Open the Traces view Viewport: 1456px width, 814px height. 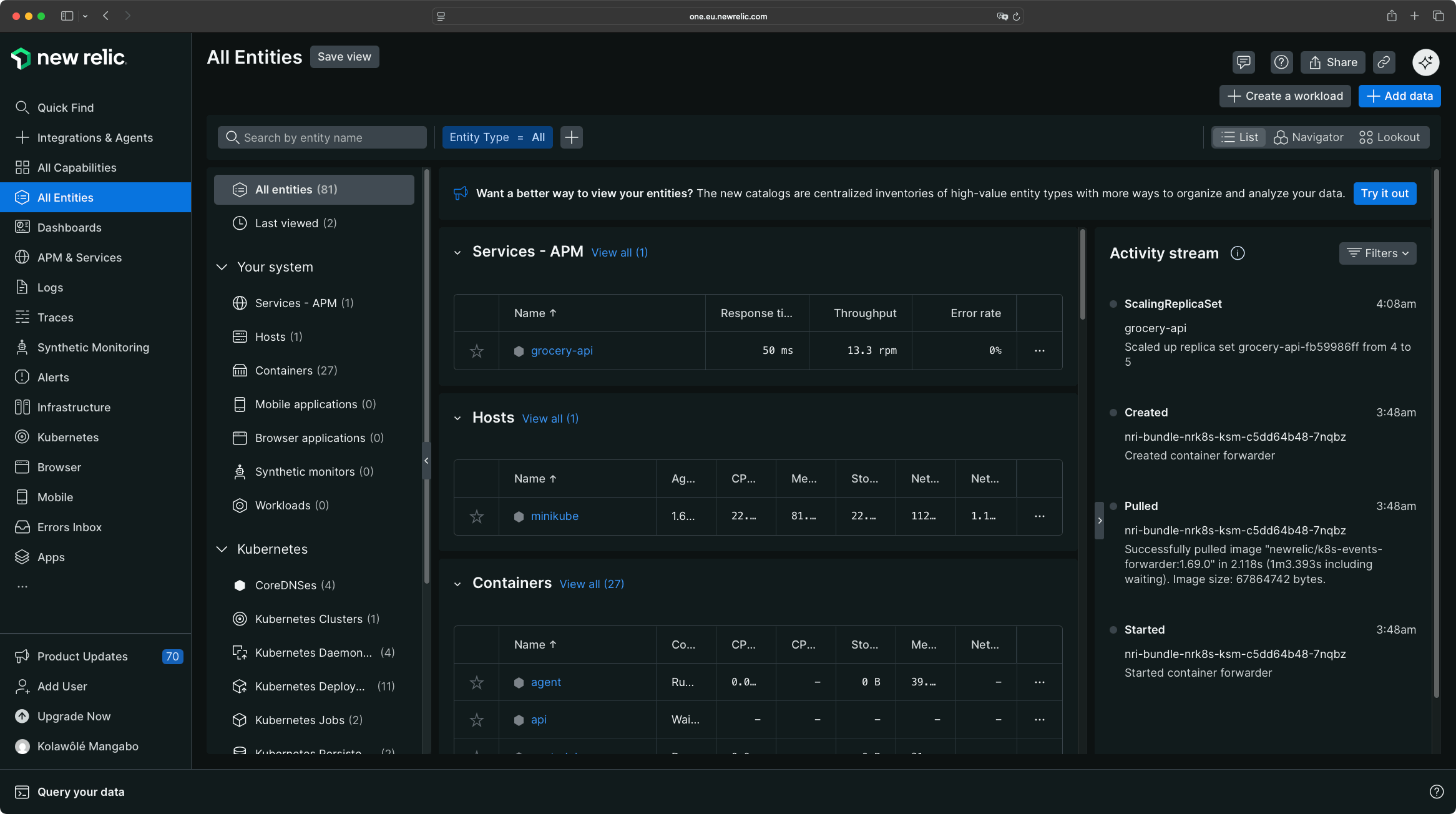(x=55, y=317)
